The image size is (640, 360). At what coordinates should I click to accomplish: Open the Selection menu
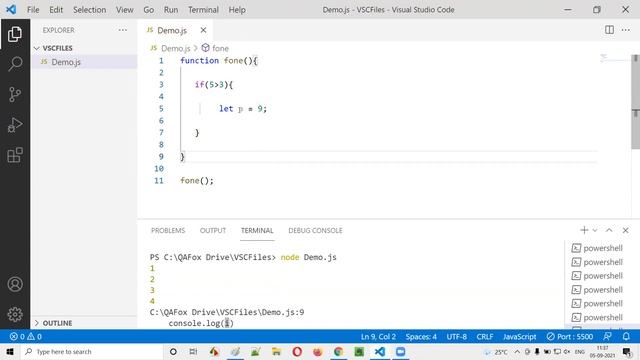[89, 9]
